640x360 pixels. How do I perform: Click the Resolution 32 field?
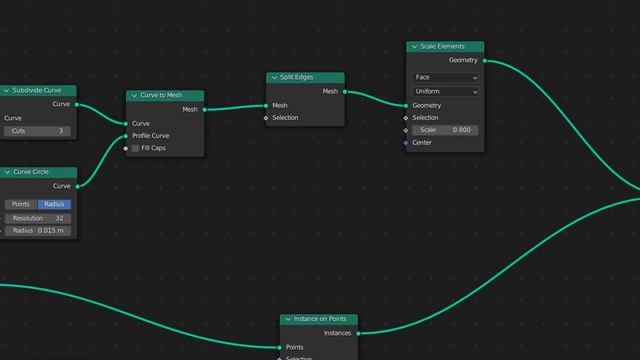coord(38,218)
